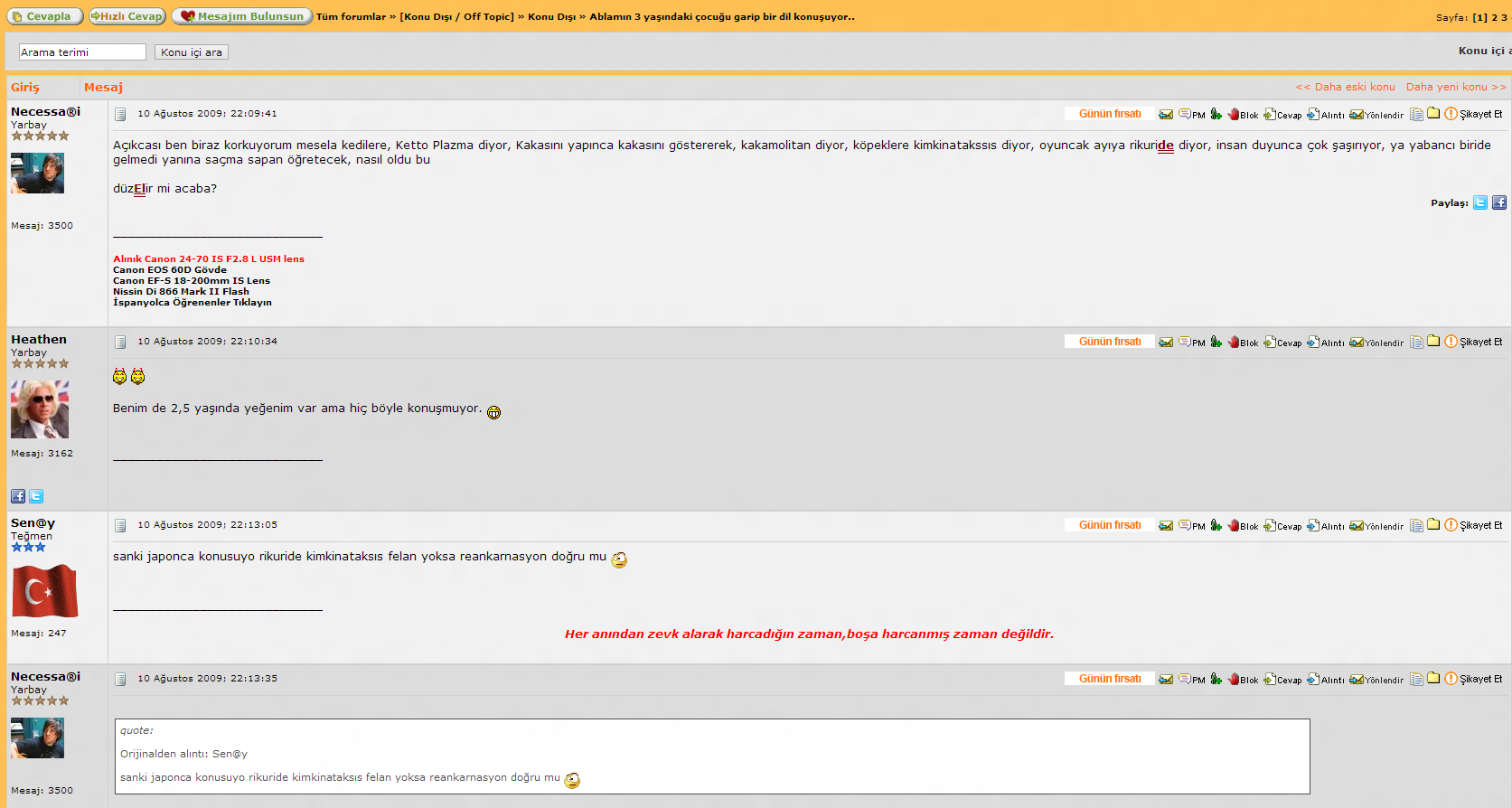This screenshot has width=1512, height=808.
Task: Click the Mesajım Bulunsun button
Action: click(242, 16)
